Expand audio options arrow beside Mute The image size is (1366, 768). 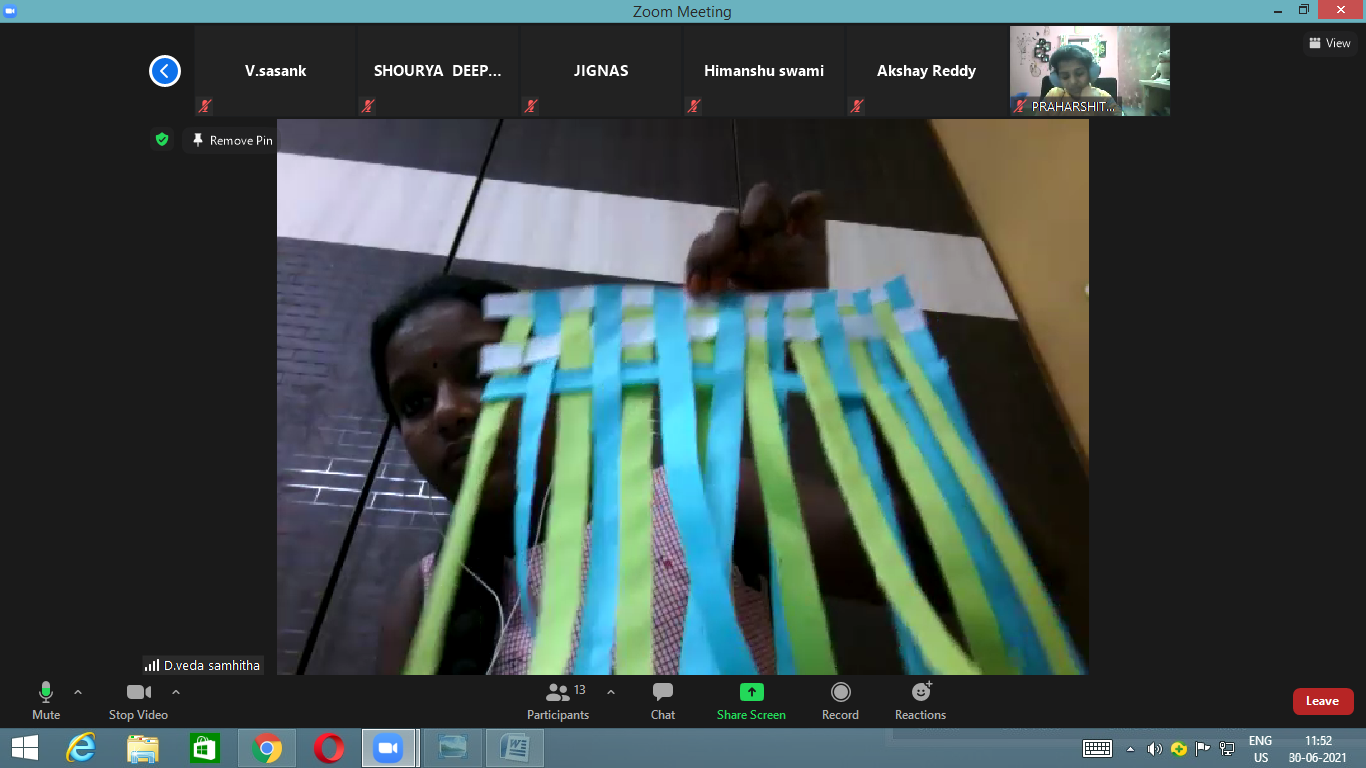78,692
